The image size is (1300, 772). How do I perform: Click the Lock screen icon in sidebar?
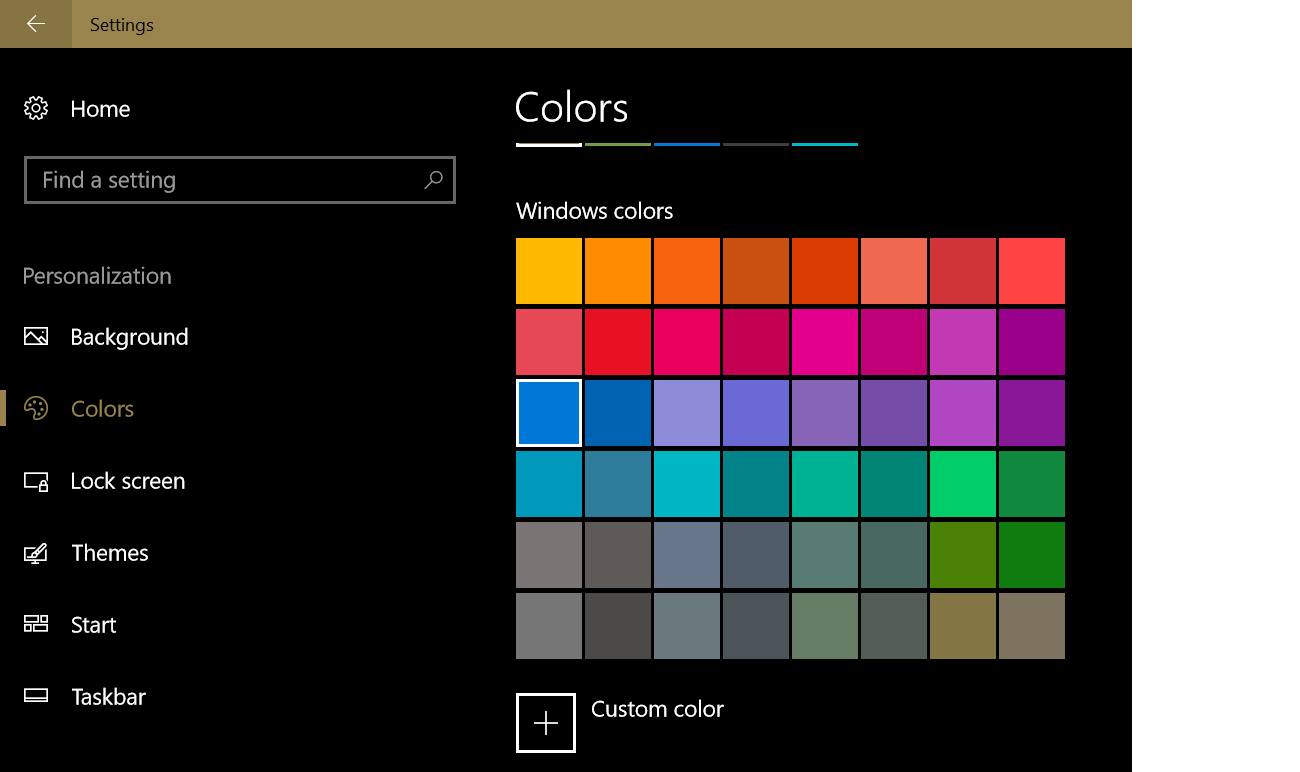(x=36, y=481)
